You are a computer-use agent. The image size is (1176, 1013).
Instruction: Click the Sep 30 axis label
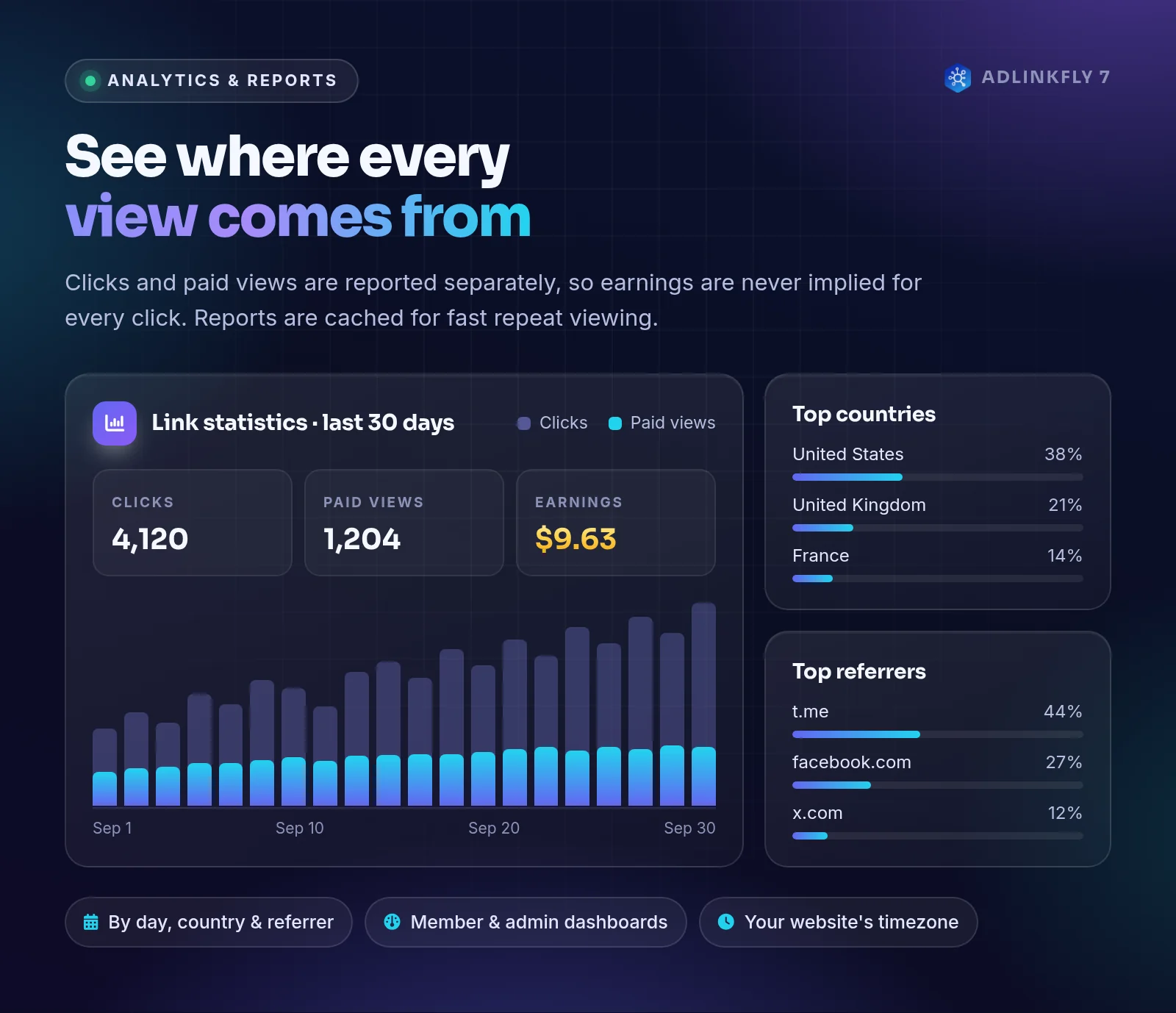689,828
